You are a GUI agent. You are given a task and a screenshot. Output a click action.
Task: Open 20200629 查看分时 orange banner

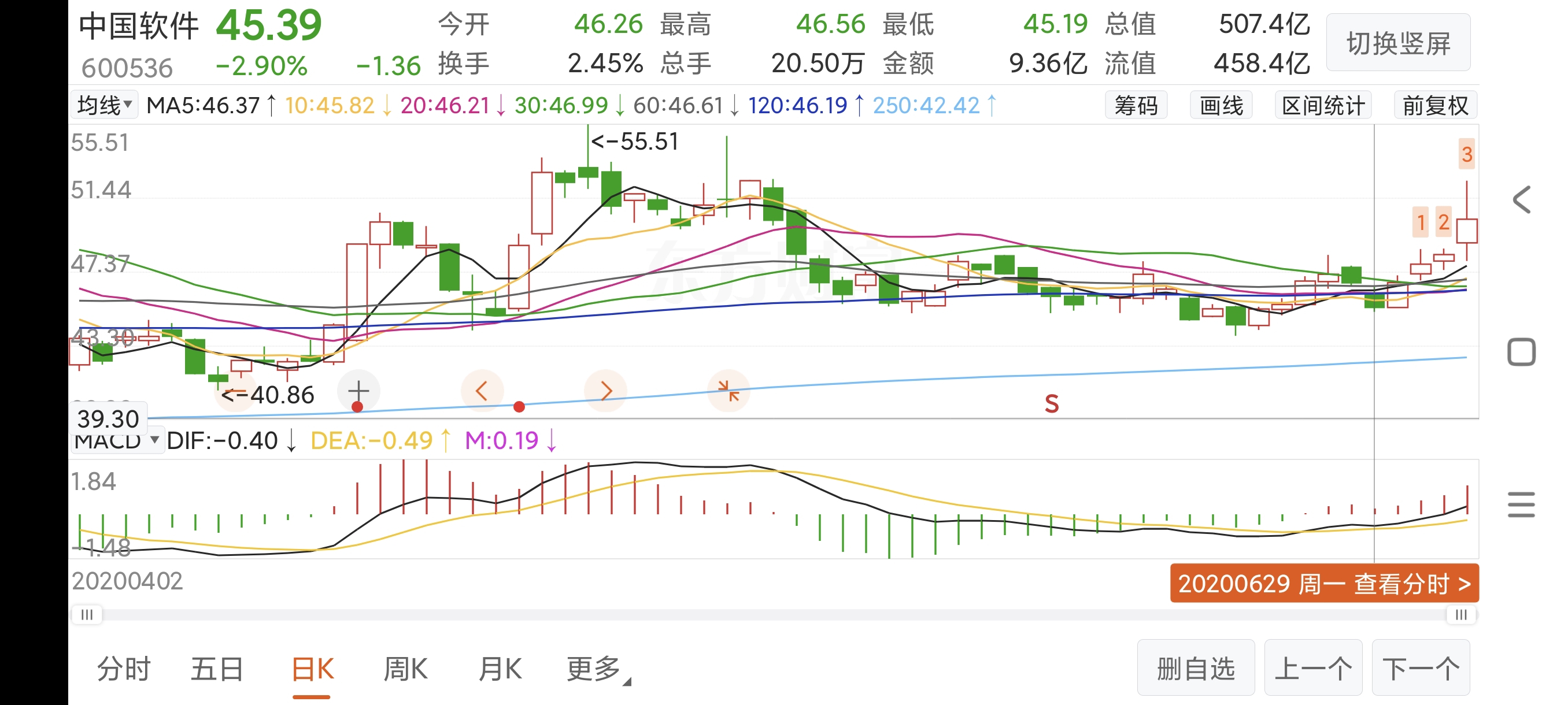click(x=1324, y=583)
